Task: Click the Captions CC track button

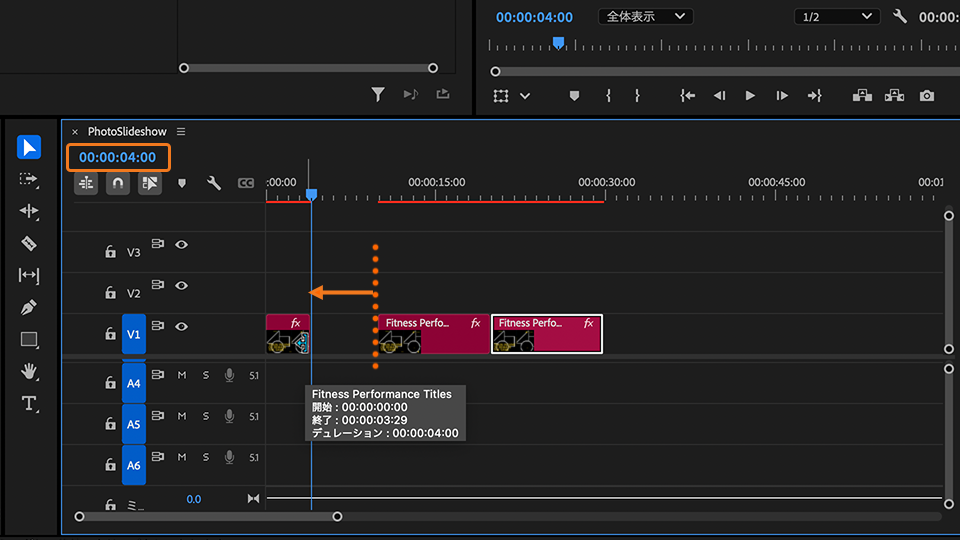Action: click(246, 183)
